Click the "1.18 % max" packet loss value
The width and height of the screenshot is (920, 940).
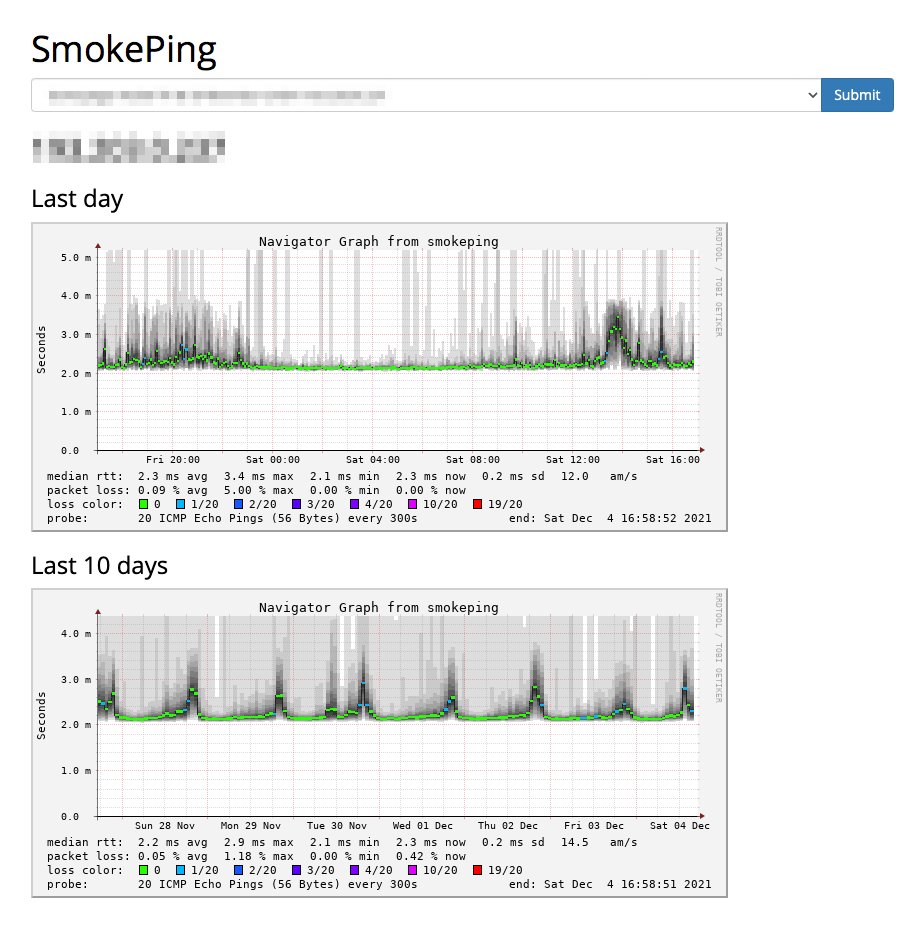coord(259,856)
